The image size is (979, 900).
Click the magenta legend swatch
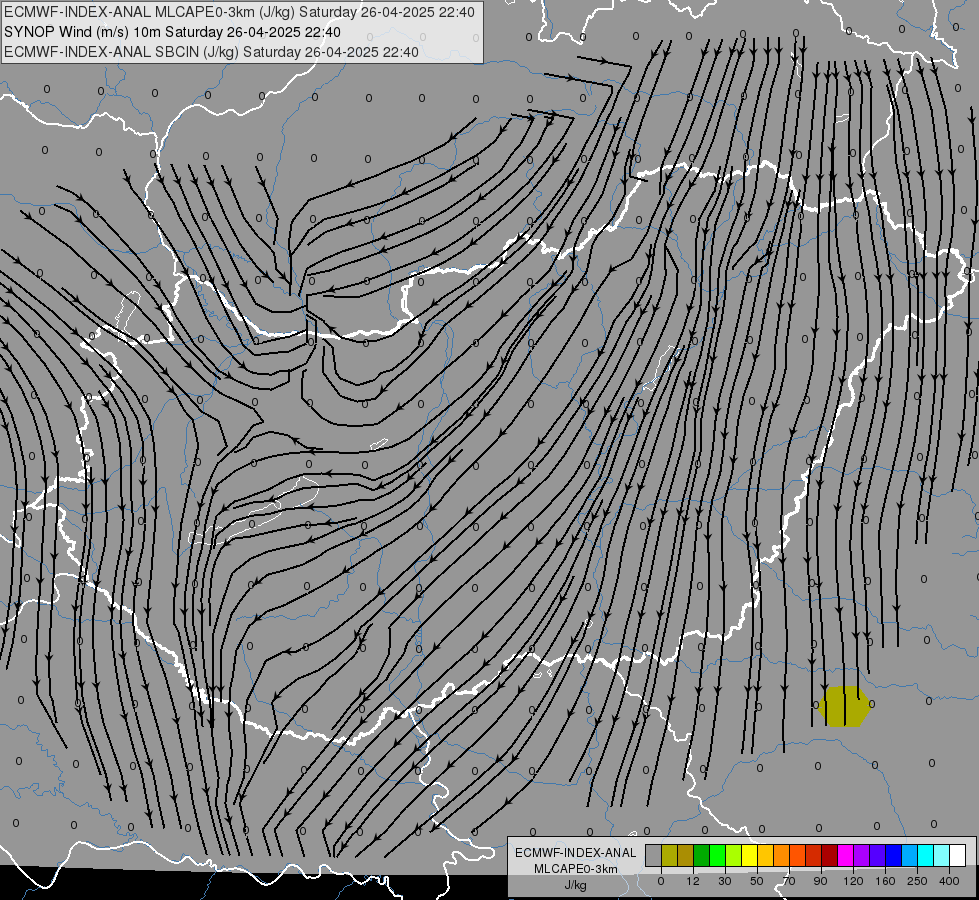pos(846,855)
